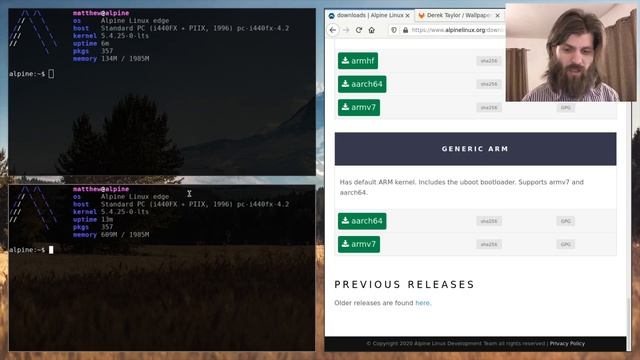
Task: Open sha256 for aarch64 row below armhf
Action: point(489,84)
